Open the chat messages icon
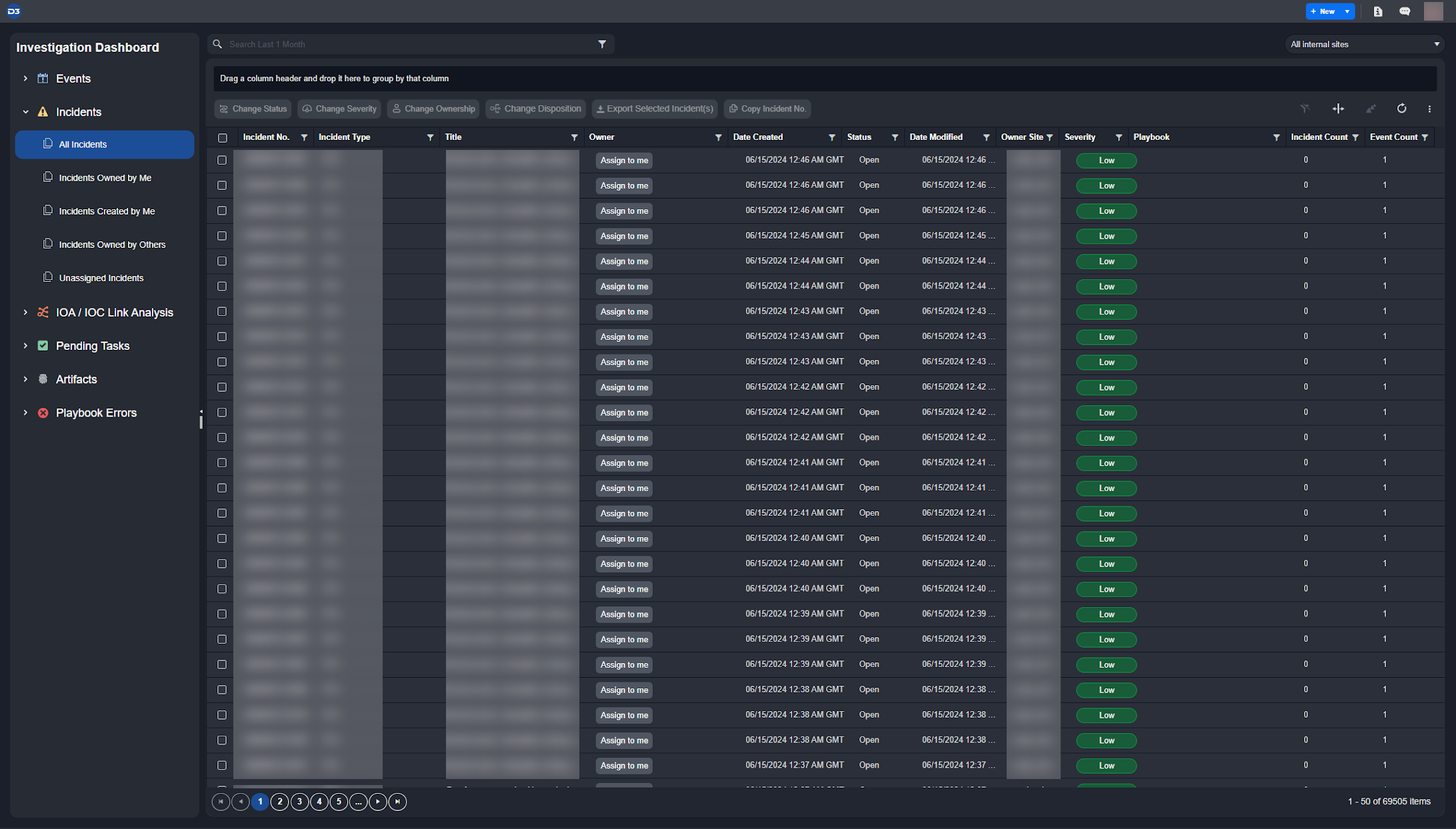Viewport: 1456px width, 829px height. [1405, 11]
